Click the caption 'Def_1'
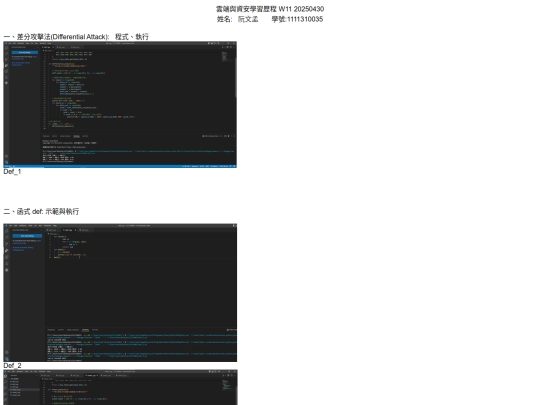This screenshot has width=540, height=405. pyautogui.click(x=12, y=172)
